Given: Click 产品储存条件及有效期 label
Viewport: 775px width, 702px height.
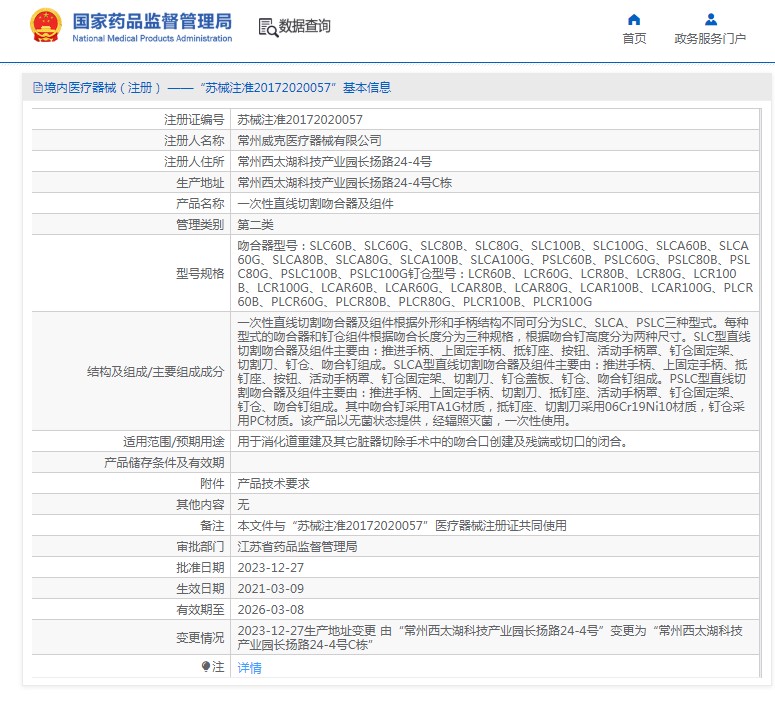Looking at the screenshot, I should click(x=164, y=463).
